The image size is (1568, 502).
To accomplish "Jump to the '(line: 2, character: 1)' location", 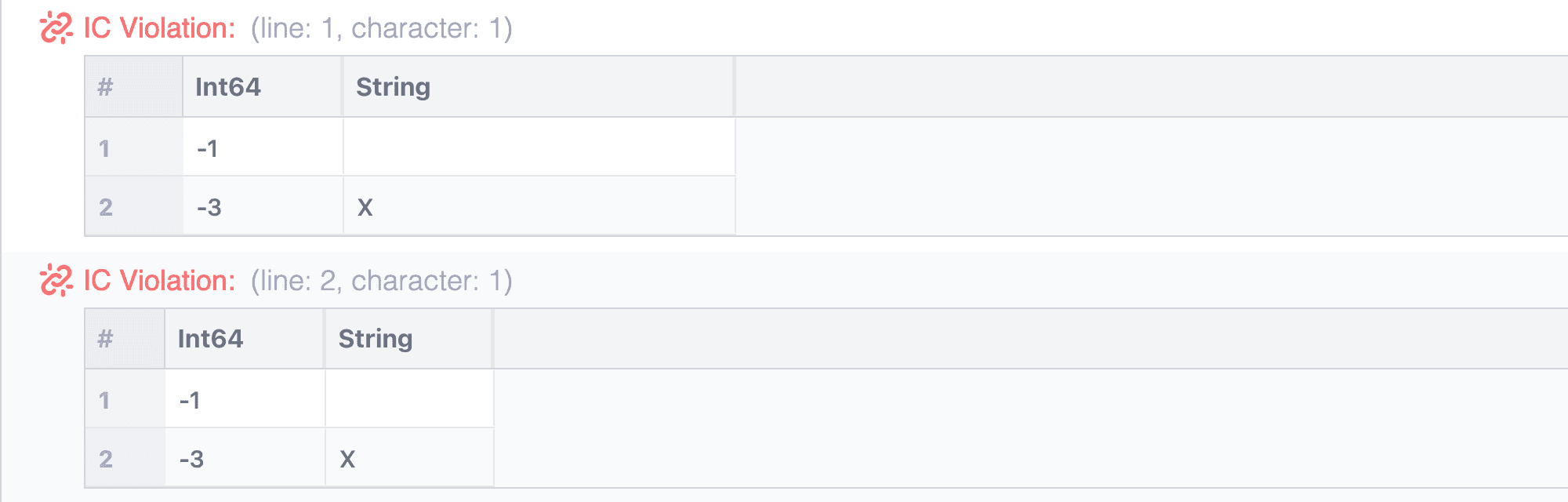I will [x=381, y=280].
